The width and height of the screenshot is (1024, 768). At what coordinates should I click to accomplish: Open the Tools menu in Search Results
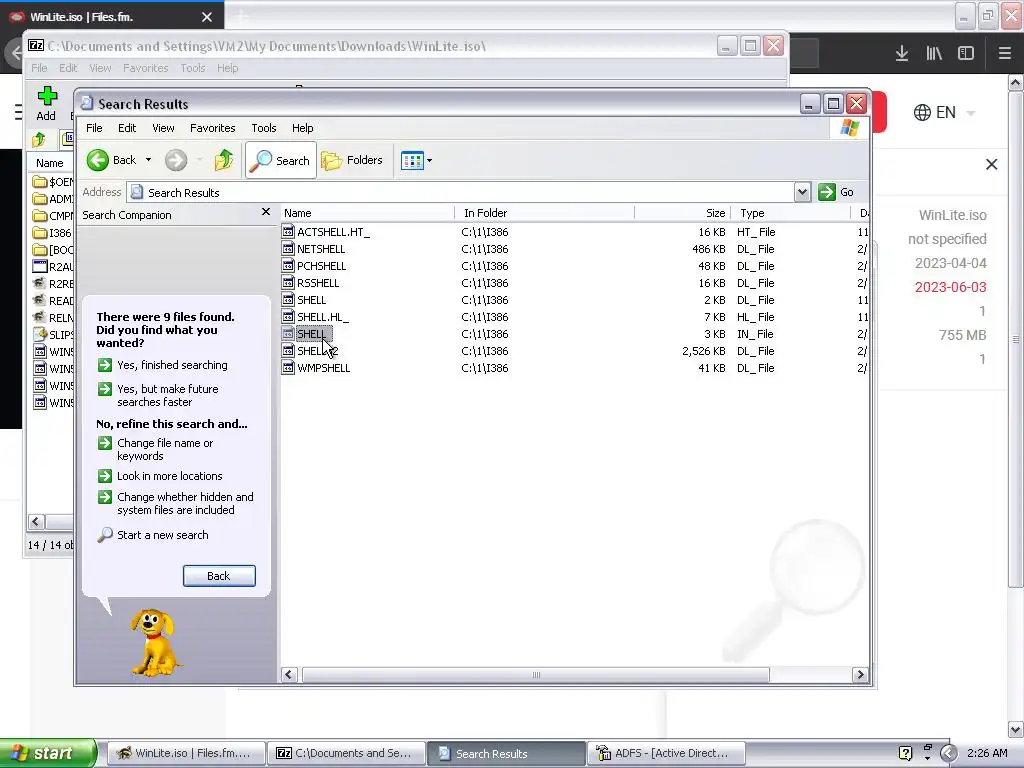pos(264,128)
